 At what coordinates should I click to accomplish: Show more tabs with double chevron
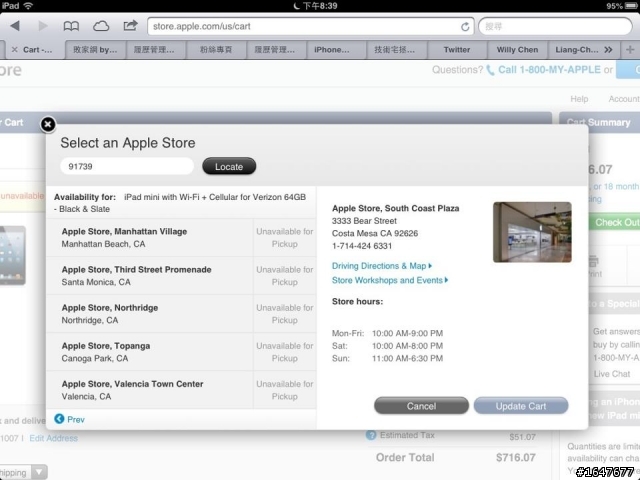click(x=608, y=50)
